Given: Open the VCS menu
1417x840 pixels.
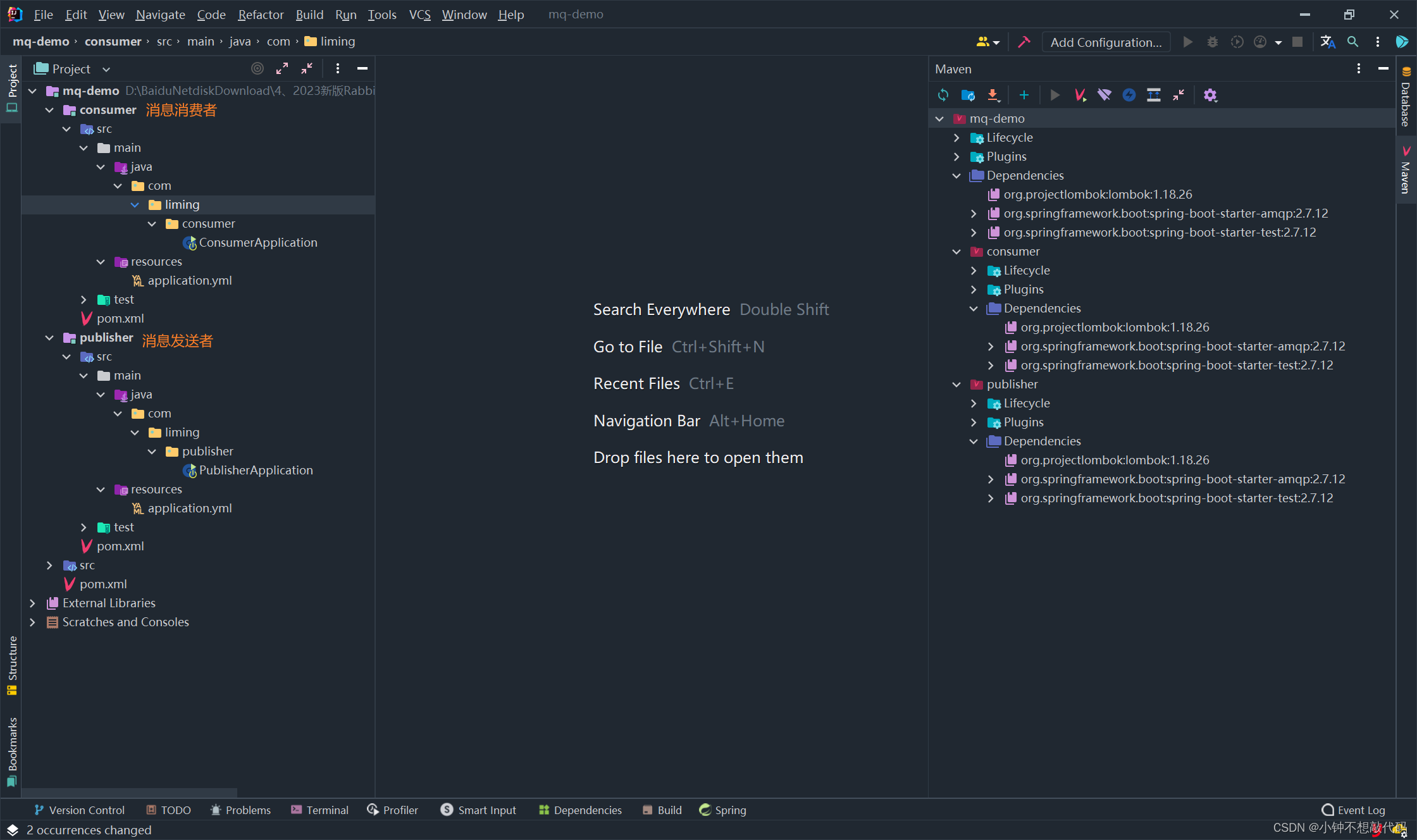Looking at the screenshot, I should [x=420, y=14].
